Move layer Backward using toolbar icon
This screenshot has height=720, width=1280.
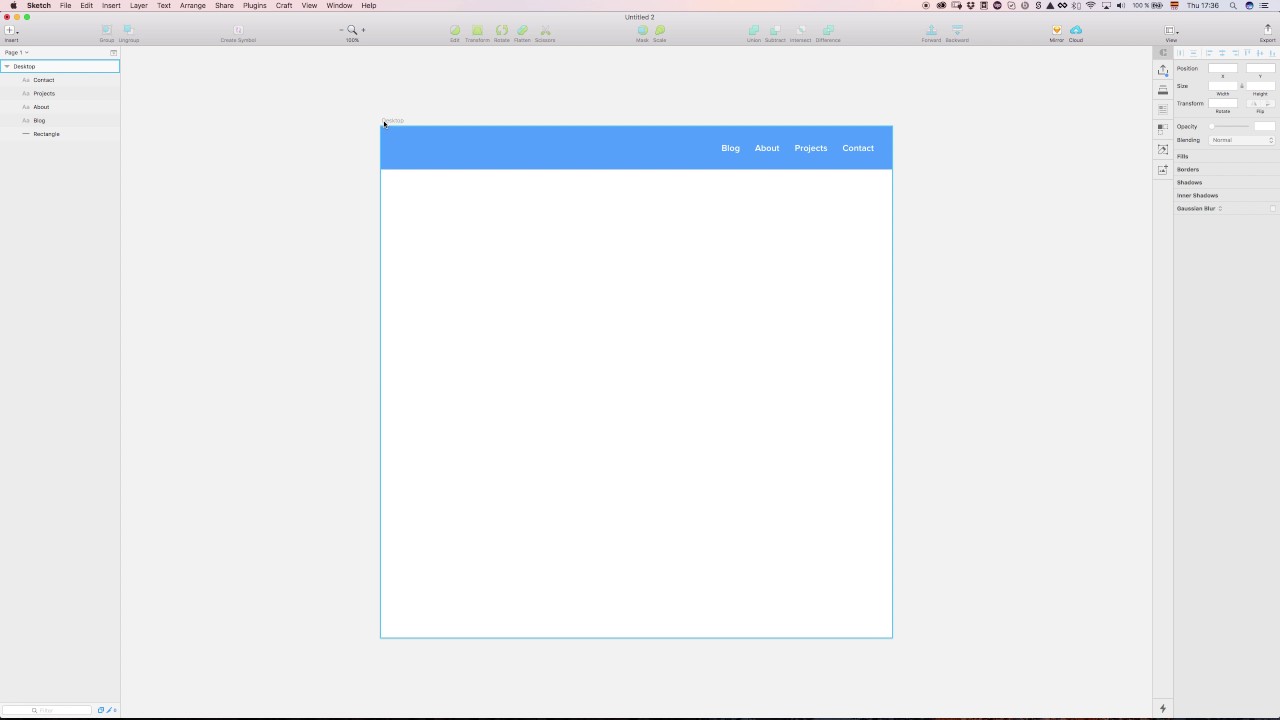957,30
